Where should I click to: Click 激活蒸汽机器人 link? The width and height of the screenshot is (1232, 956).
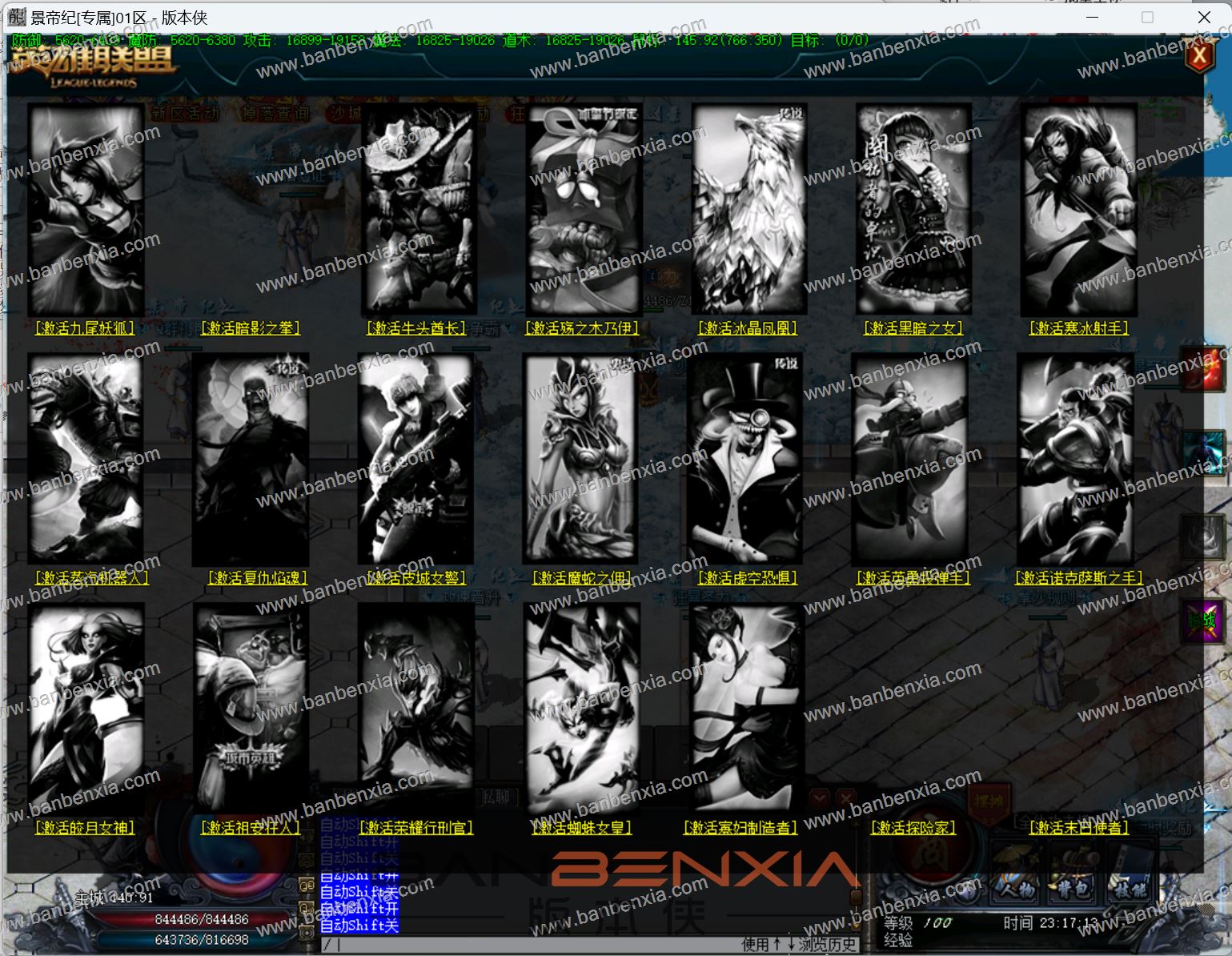coord(92,578)
